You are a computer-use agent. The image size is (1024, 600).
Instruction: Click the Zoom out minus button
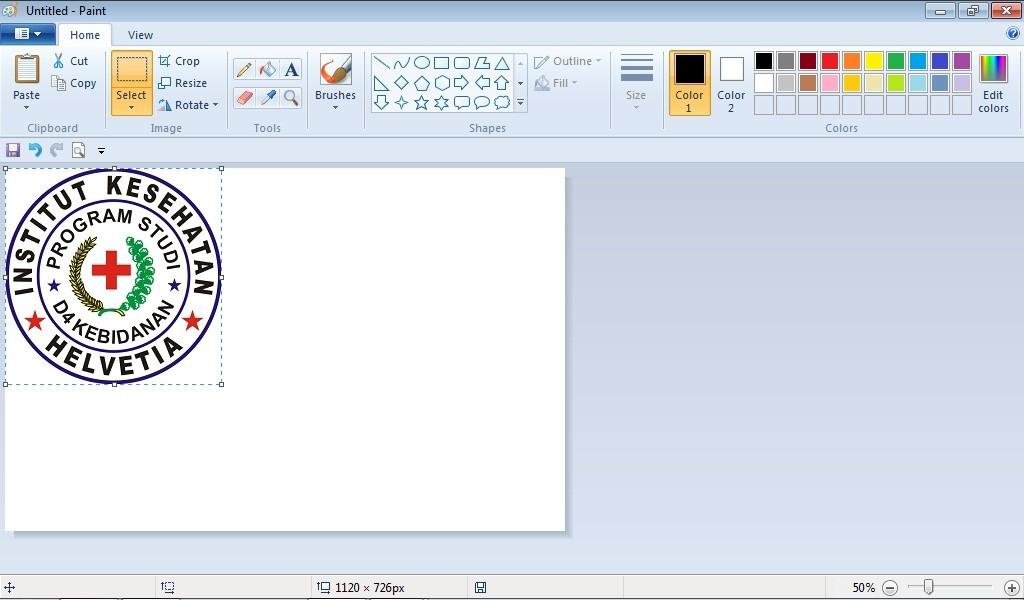pyautogui.click(x=890, y=588)
